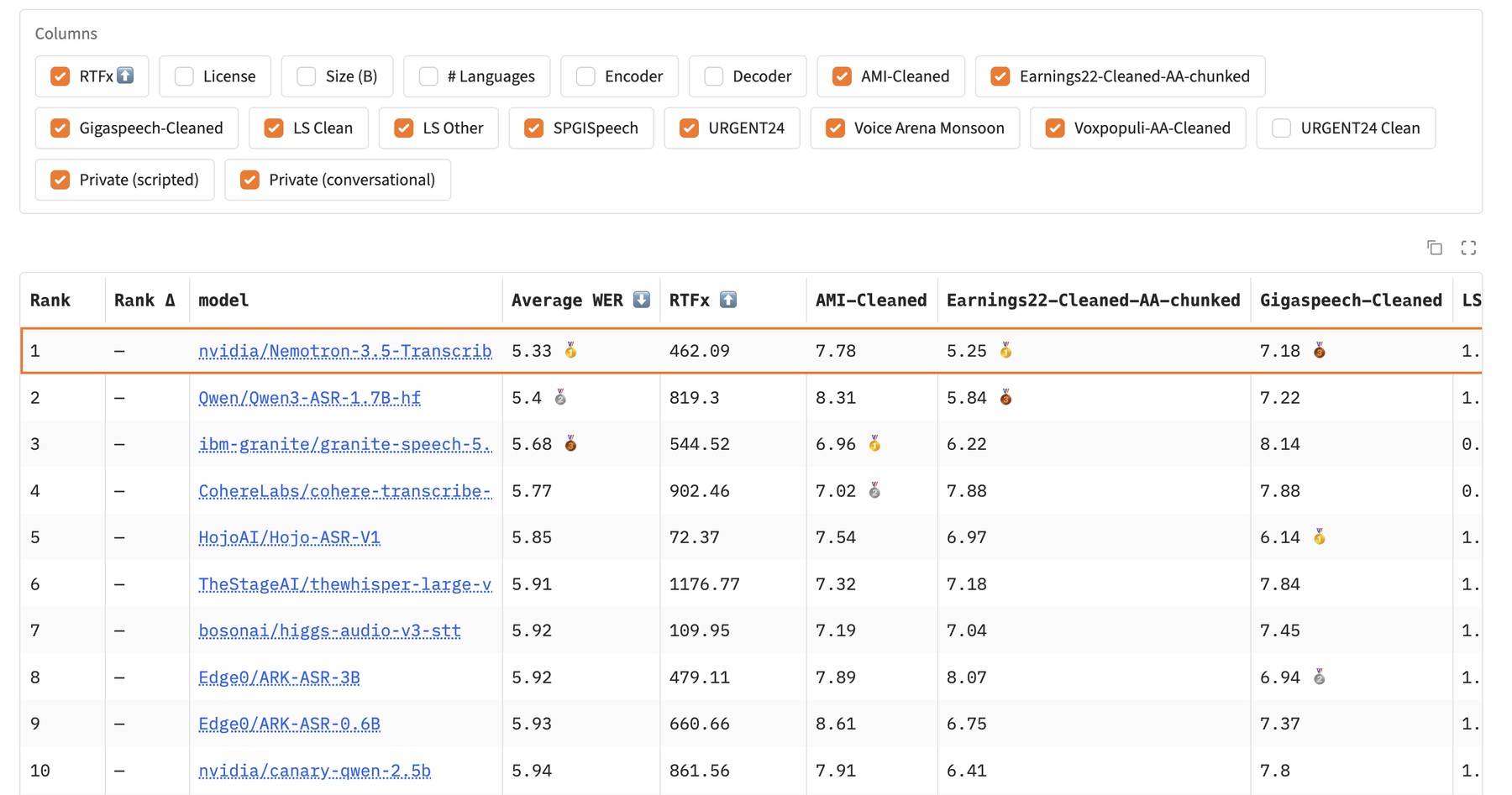Sort by the AMI-Cleaned column header
This screenshot has width=1512, height=795.
pyautogui.click(x=871, y=300)
